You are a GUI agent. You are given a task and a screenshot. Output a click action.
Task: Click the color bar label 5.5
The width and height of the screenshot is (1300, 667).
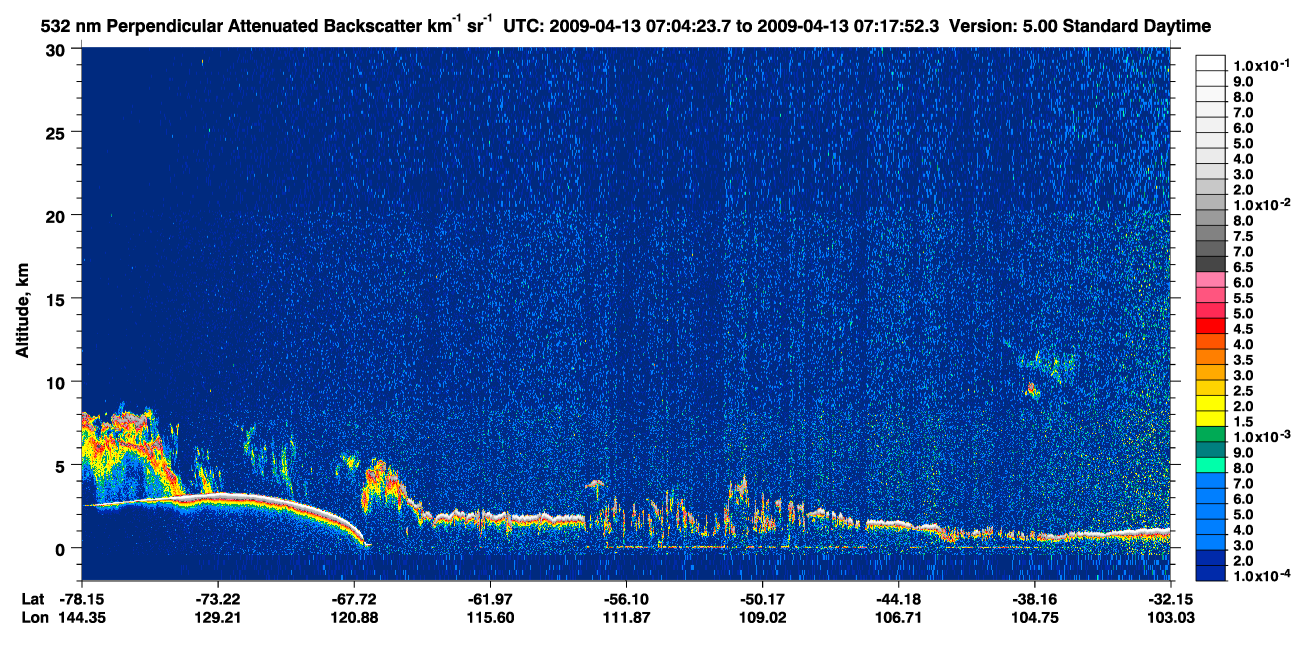[x=1244, y=298]
